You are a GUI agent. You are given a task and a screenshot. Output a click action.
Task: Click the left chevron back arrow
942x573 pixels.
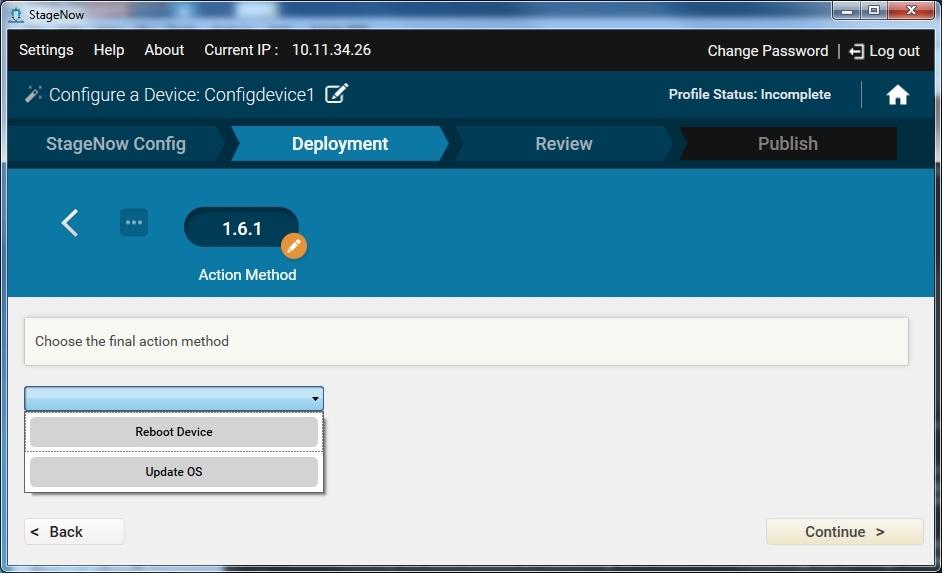[x=70, y=223]
